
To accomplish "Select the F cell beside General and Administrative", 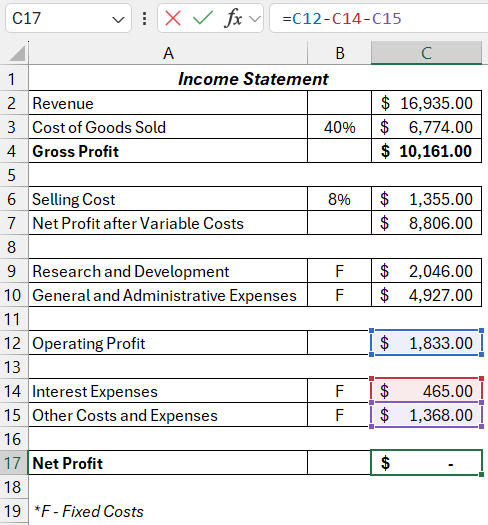I will point(339,295).
